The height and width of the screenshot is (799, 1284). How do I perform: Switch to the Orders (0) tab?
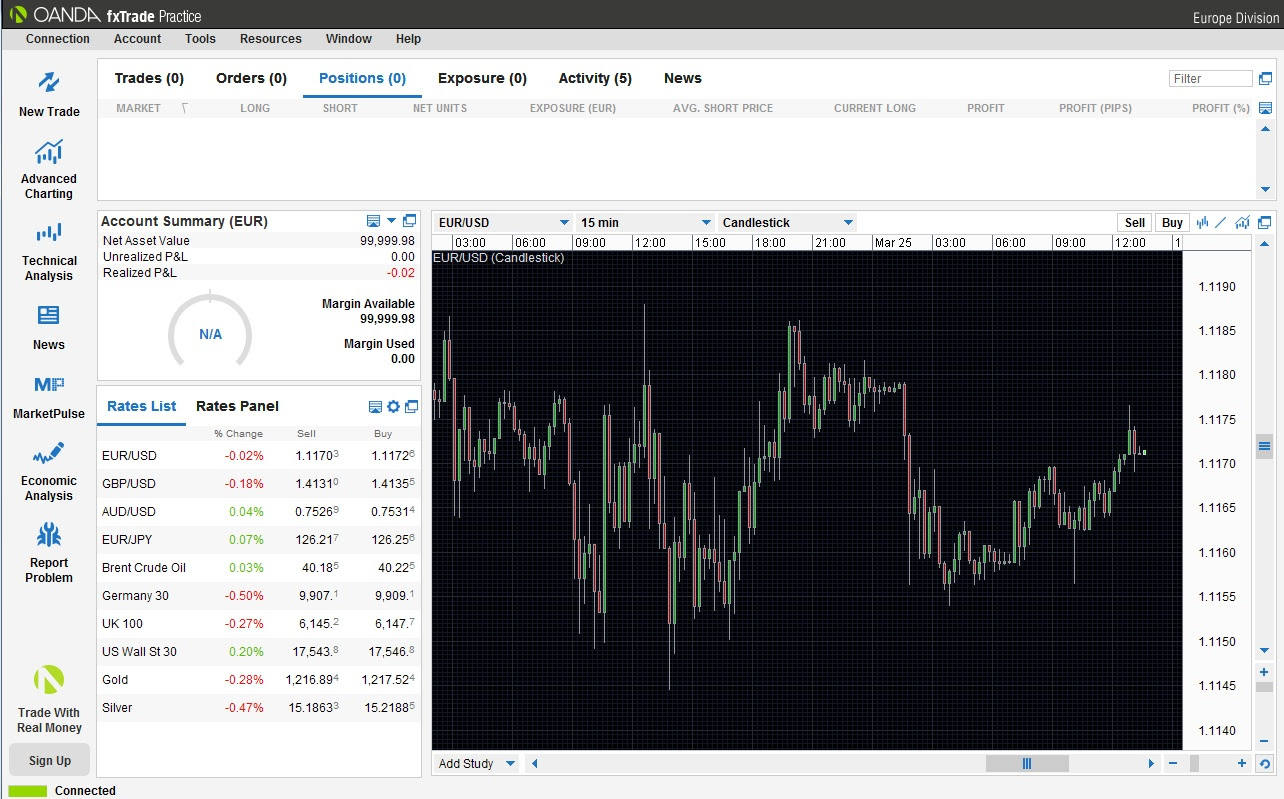point(251,78)
